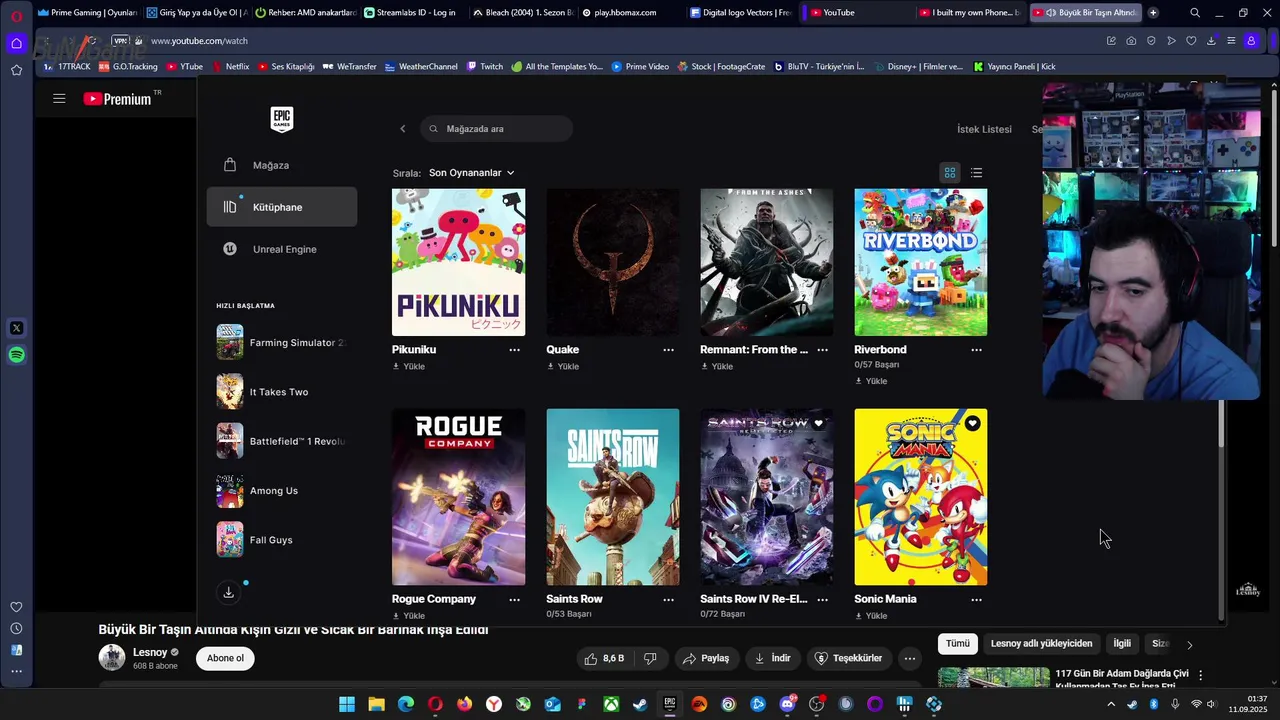Open the YouTube guide hamburger menu
This screenshot has width=1280, height=720.
(59, 98)
